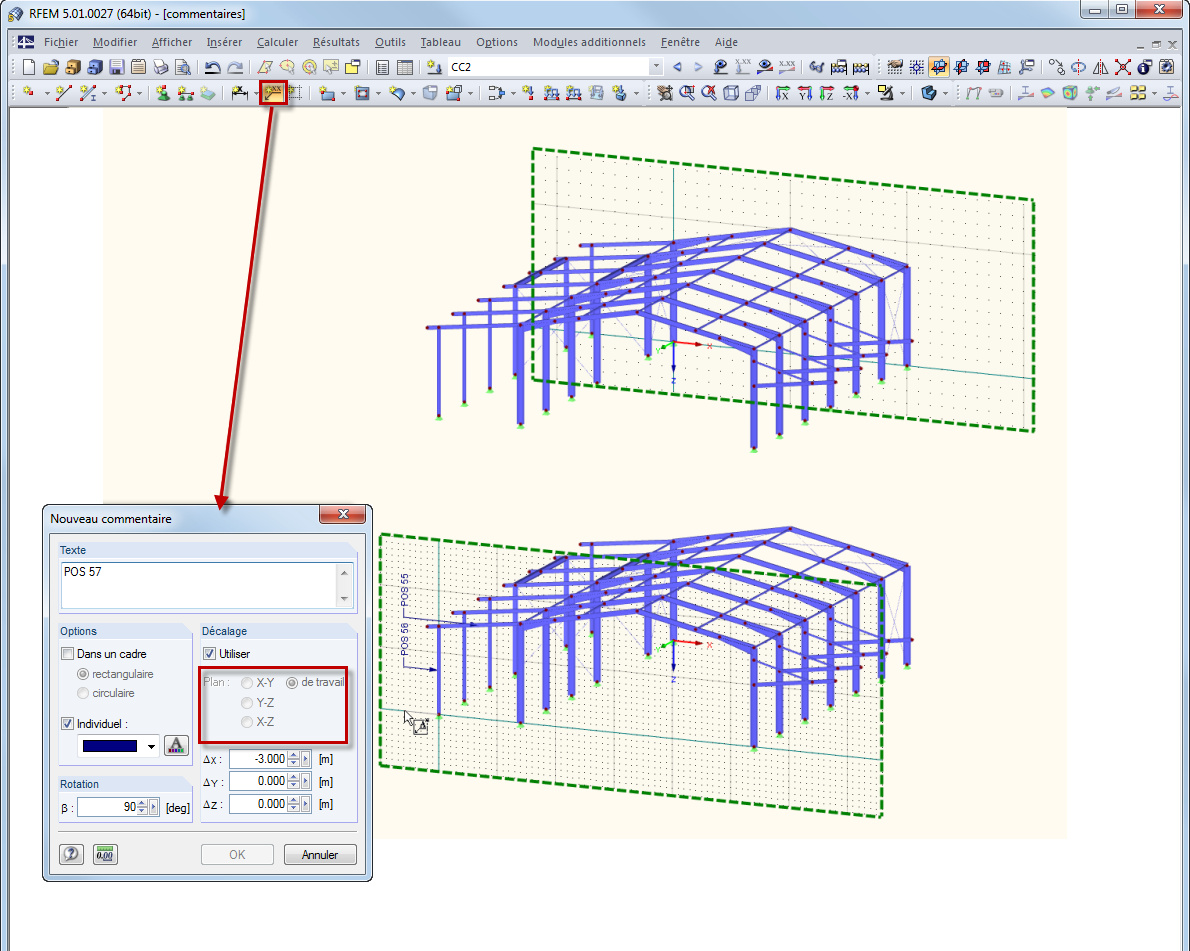This screenshot has height=951, width=1190.
Task: Close the Nouveau commentaire dialog
Action: tap(342, 515)
